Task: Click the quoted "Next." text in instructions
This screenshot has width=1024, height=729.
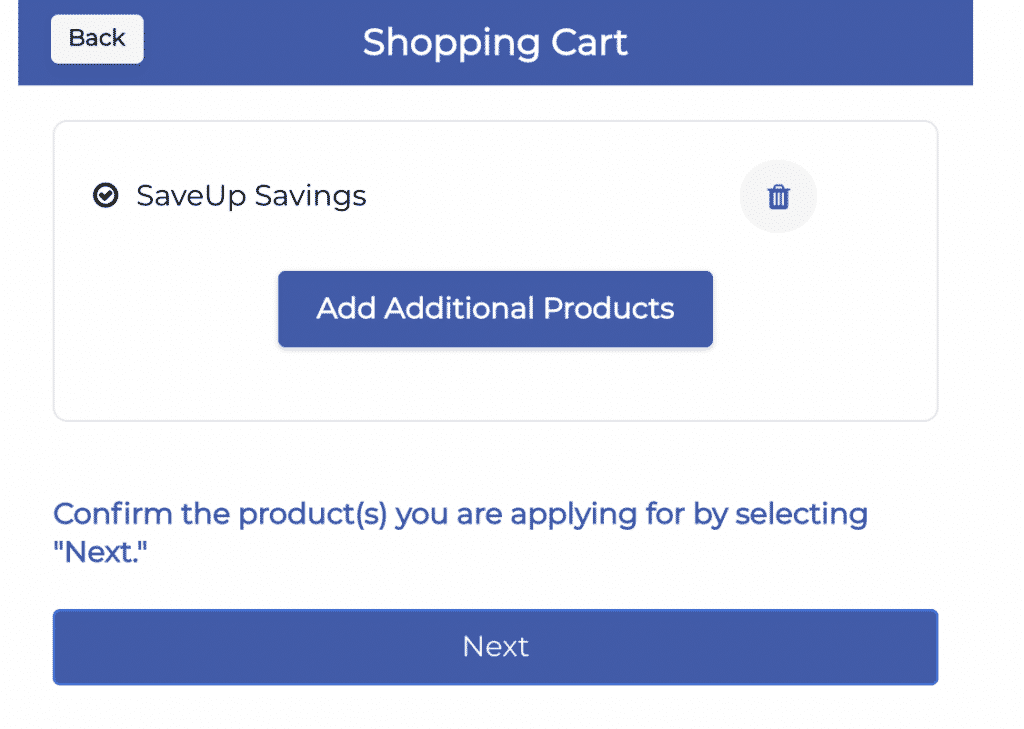Action: coord(100,553)
